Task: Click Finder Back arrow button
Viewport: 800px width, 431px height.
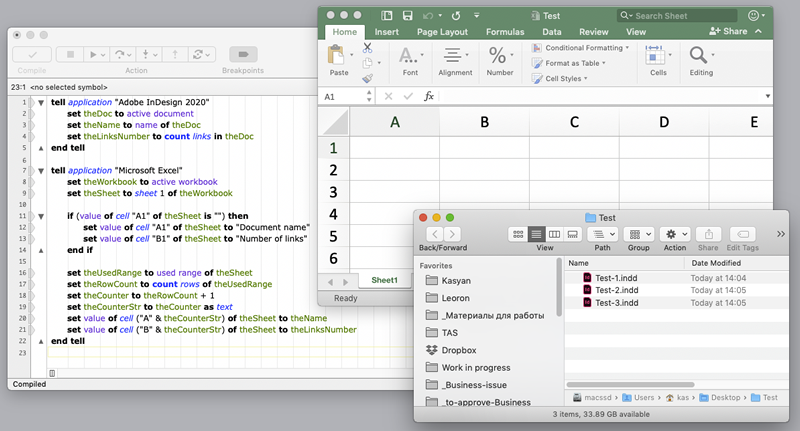Action: click(x=435, y=234)
